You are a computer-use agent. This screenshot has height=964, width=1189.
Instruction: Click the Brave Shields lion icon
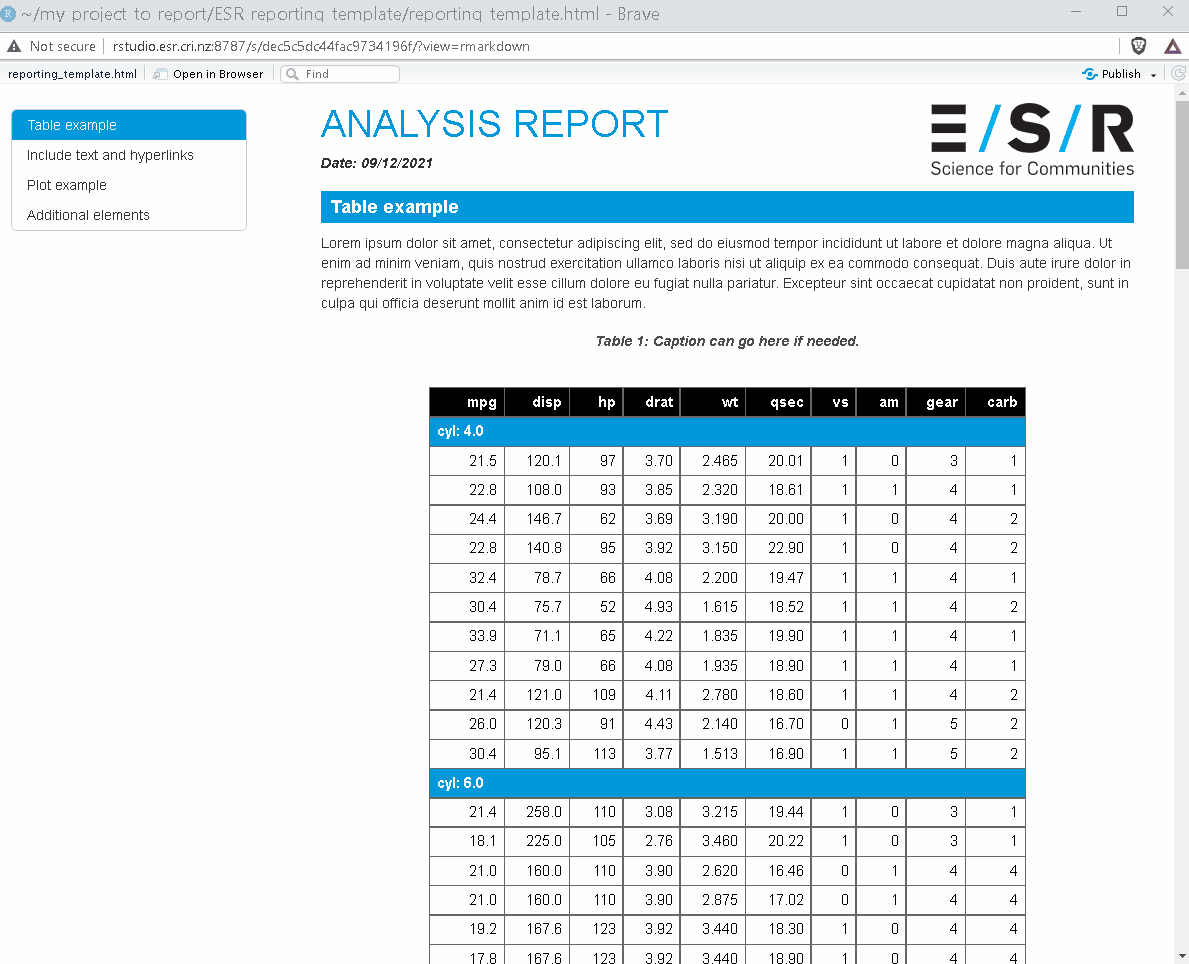coord(1138,46)
